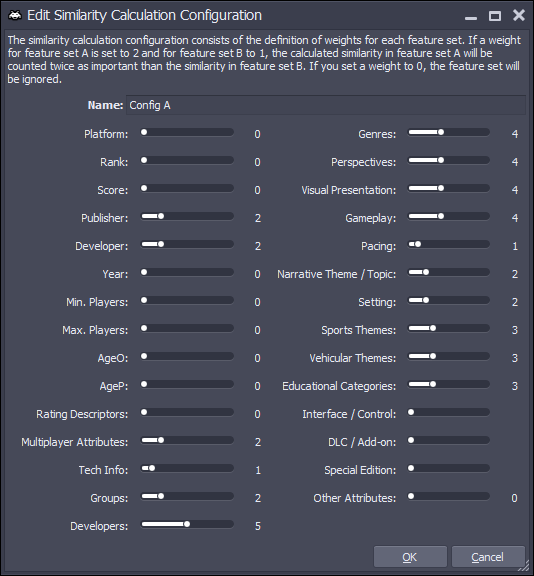Click the Interface / Control slider track
Screen dimensions: 534x576
448,412
